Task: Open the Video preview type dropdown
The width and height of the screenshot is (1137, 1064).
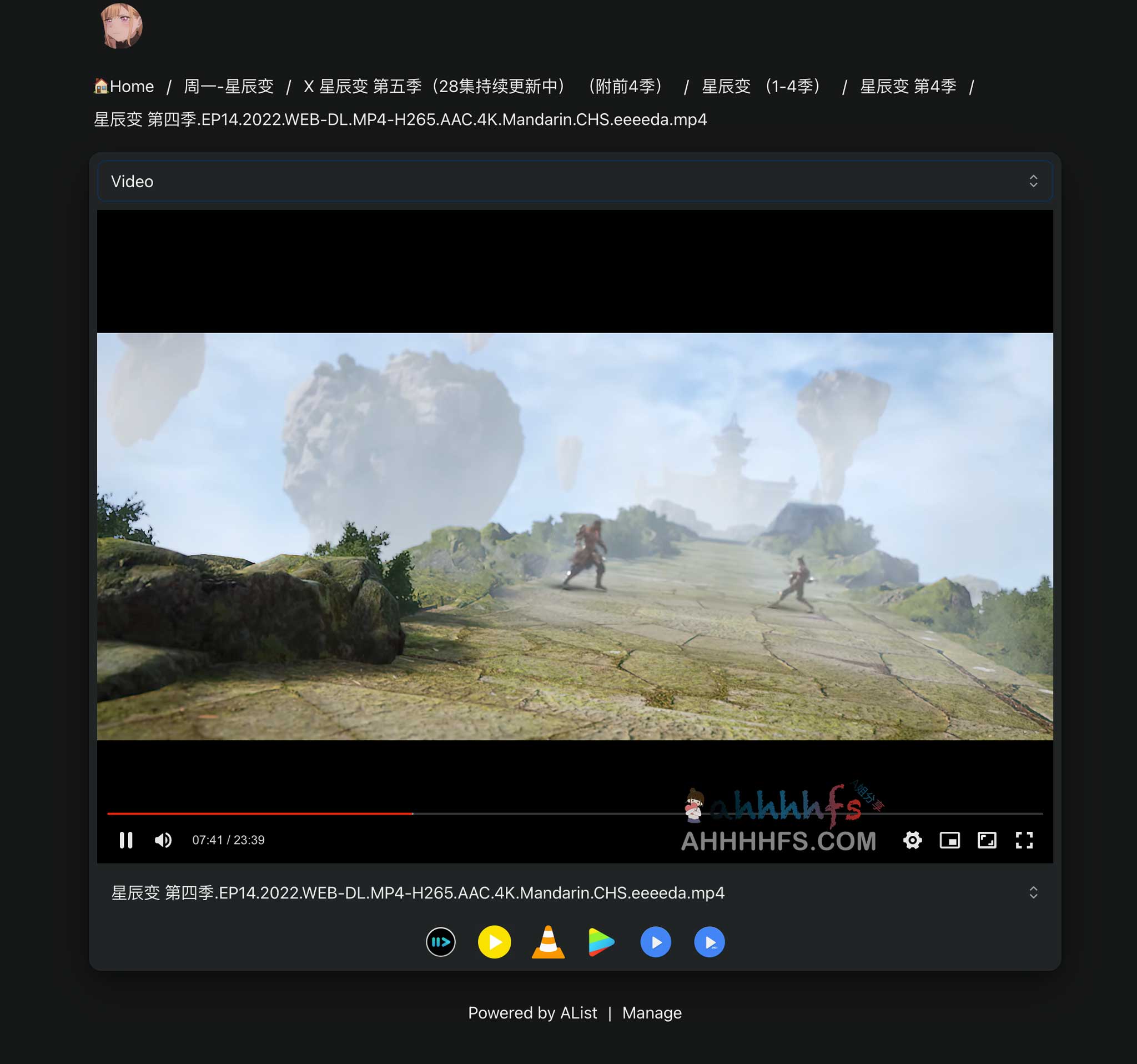Action: (x=574, y=182)
